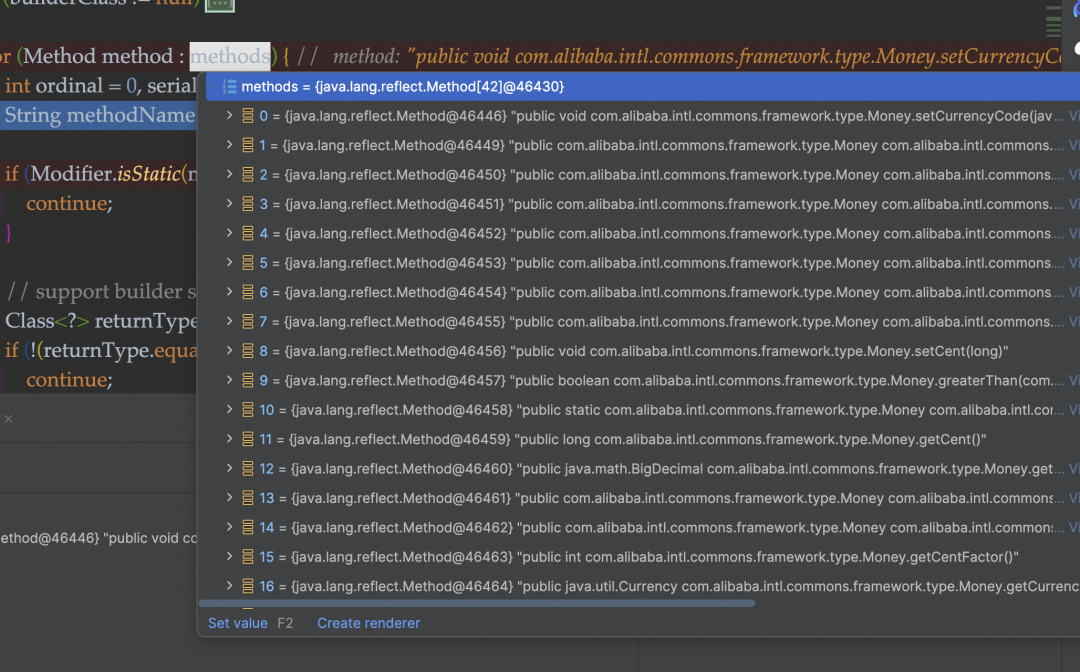
Task: Click the int ordinal = 0 line
Action: 101,85
